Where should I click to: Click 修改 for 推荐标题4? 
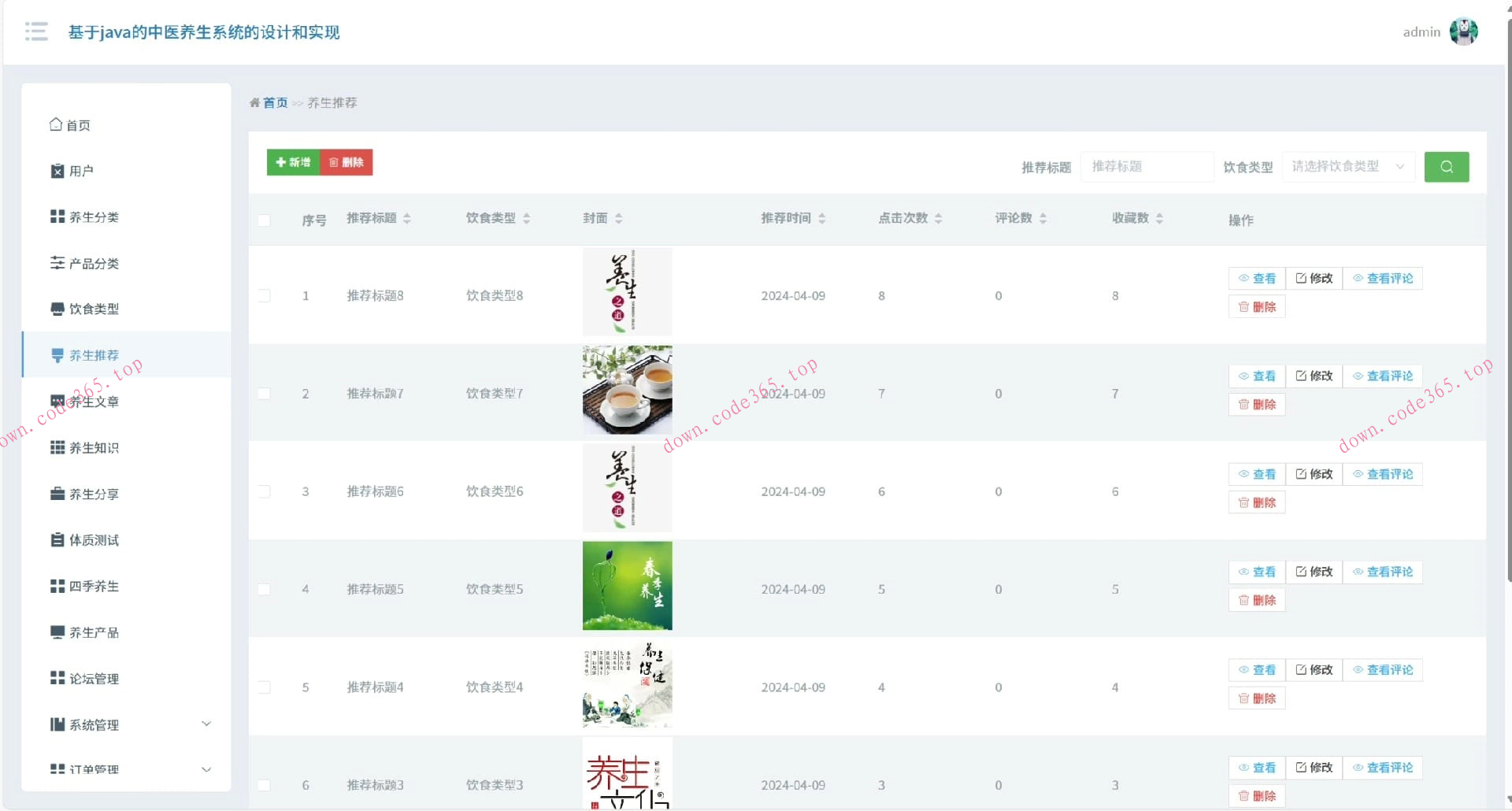tap(1314, 669)
